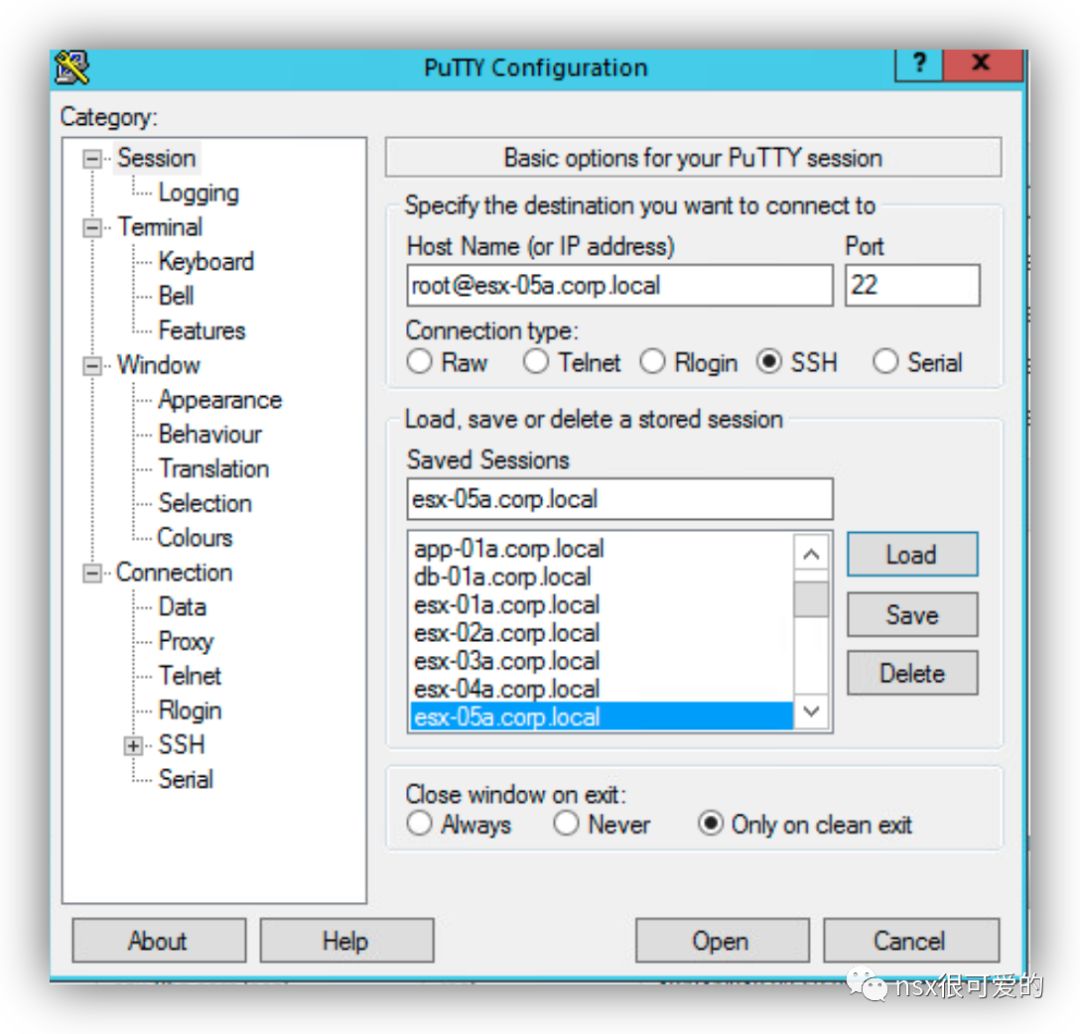Open the Translation settings category
Image resolution: width=1080 pixels, height=1034 pixels.
coord(214,469)
